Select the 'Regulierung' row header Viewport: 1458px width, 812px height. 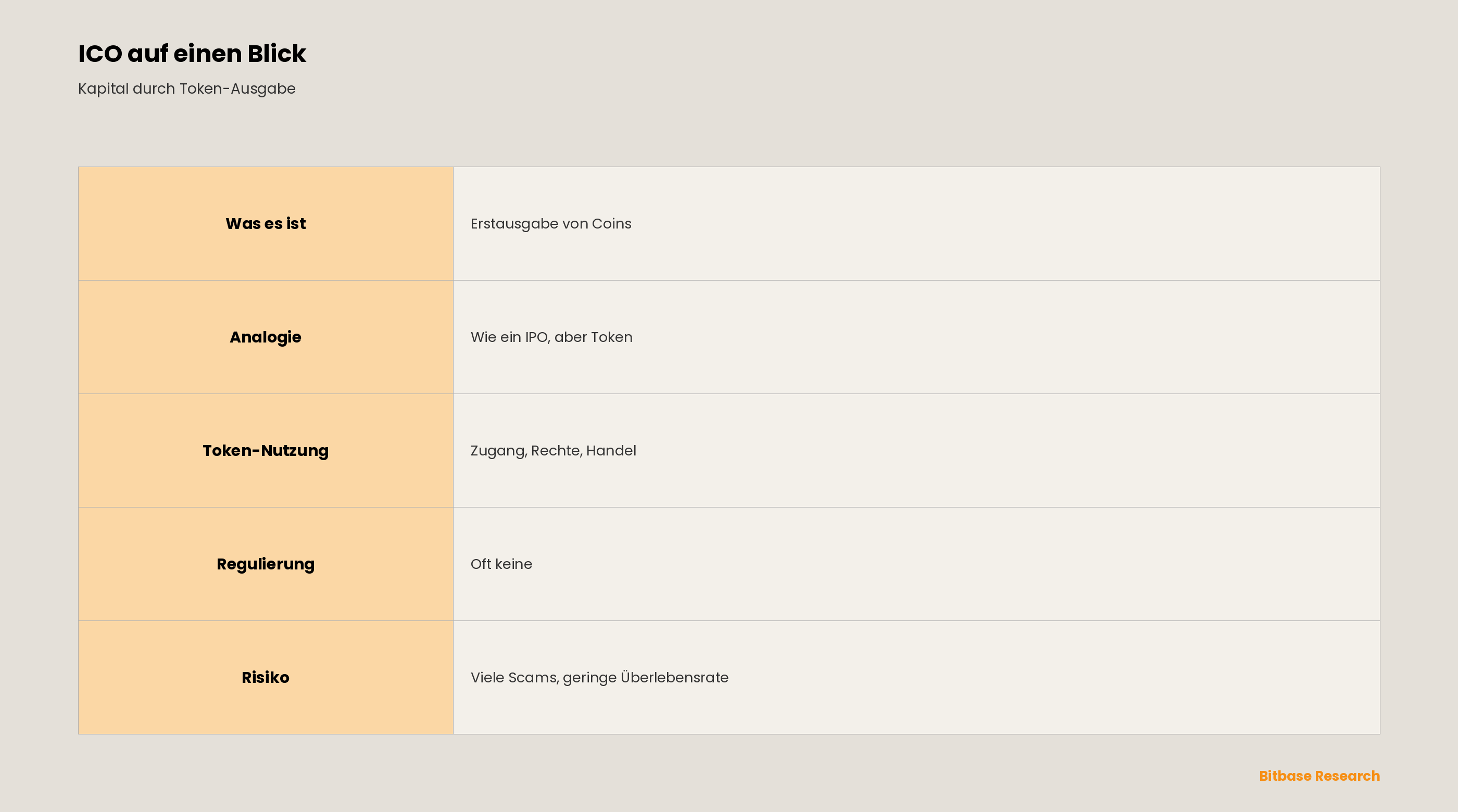pos(266,564)
